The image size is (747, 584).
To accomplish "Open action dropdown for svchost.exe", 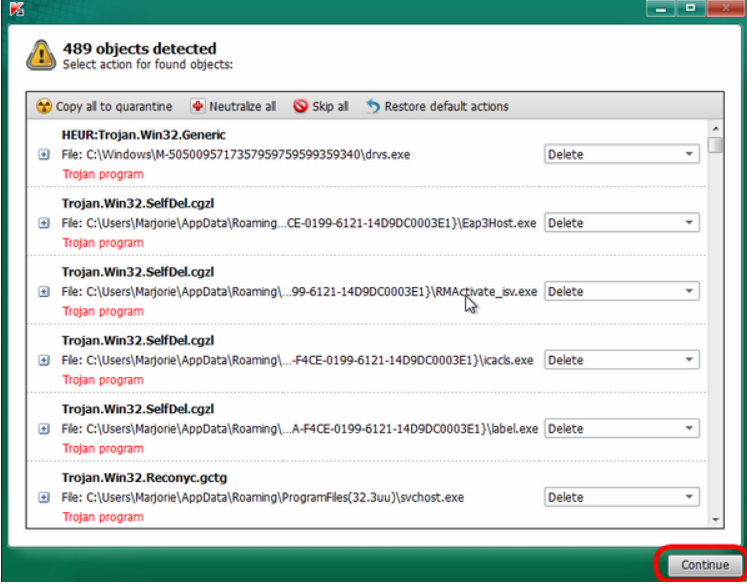I will pyautogui.click(x=622, y=497).
